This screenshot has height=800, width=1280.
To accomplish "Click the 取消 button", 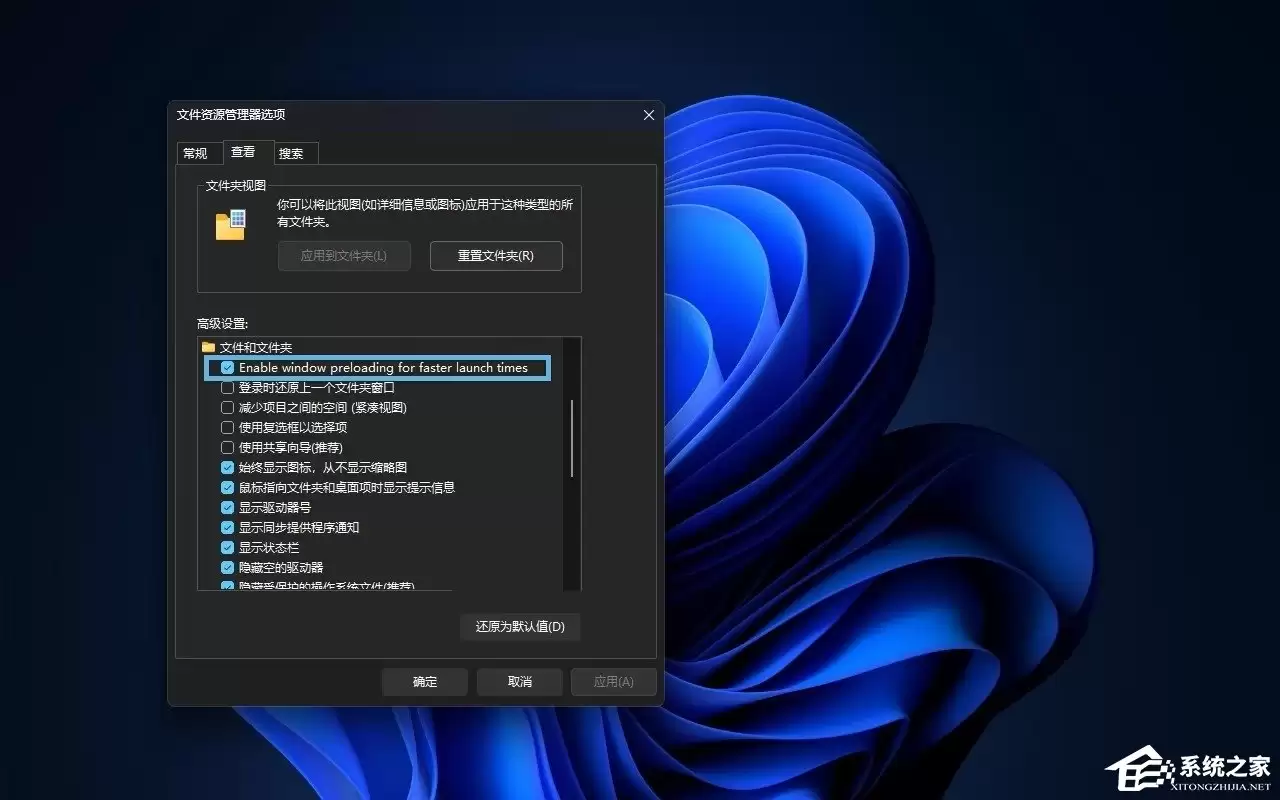I will 518,681.
